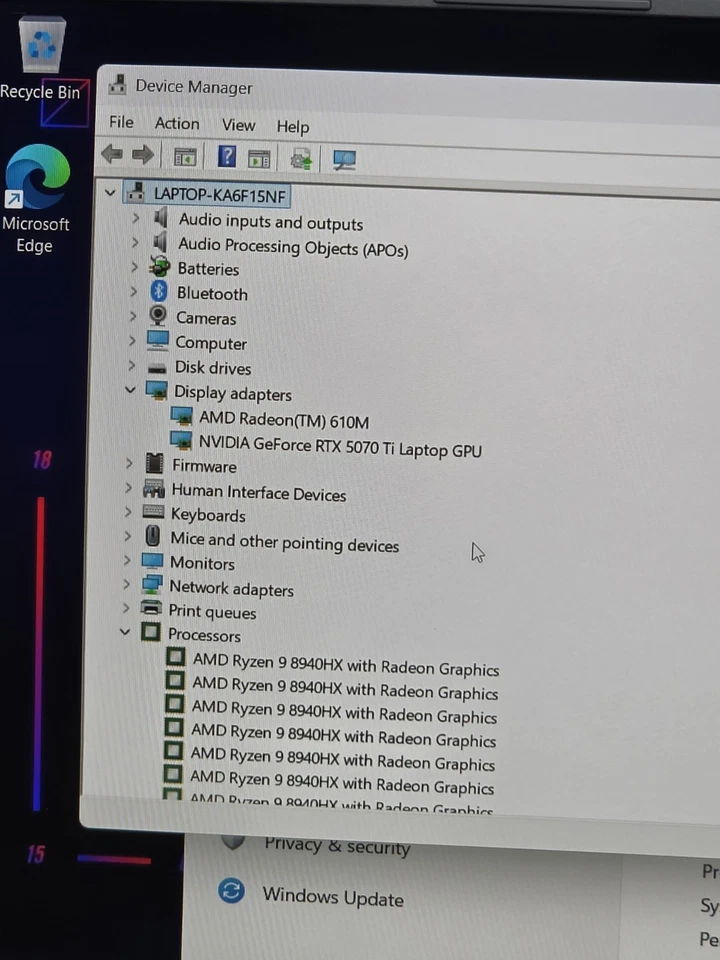Click the blue question mark Help toolbar icon
This screenshot has height=960, width=720.
click(227, 157)
